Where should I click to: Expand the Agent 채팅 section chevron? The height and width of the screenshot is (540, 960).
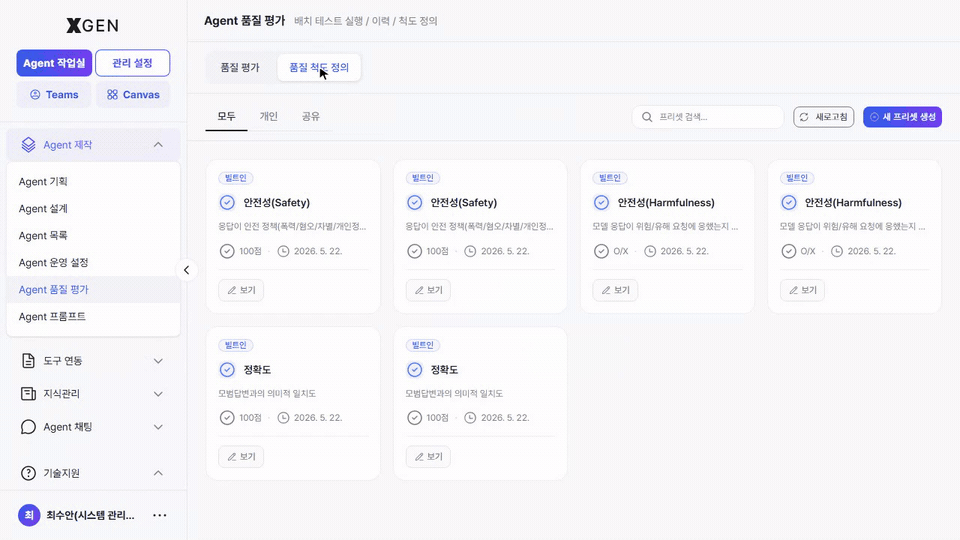click(158, 427)
